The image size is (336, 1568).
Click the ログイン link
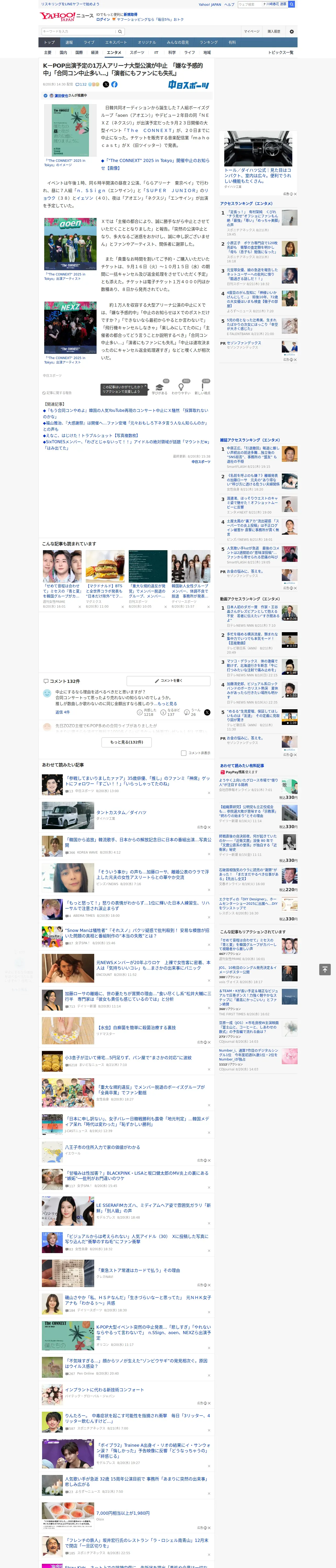click(103, 20)
